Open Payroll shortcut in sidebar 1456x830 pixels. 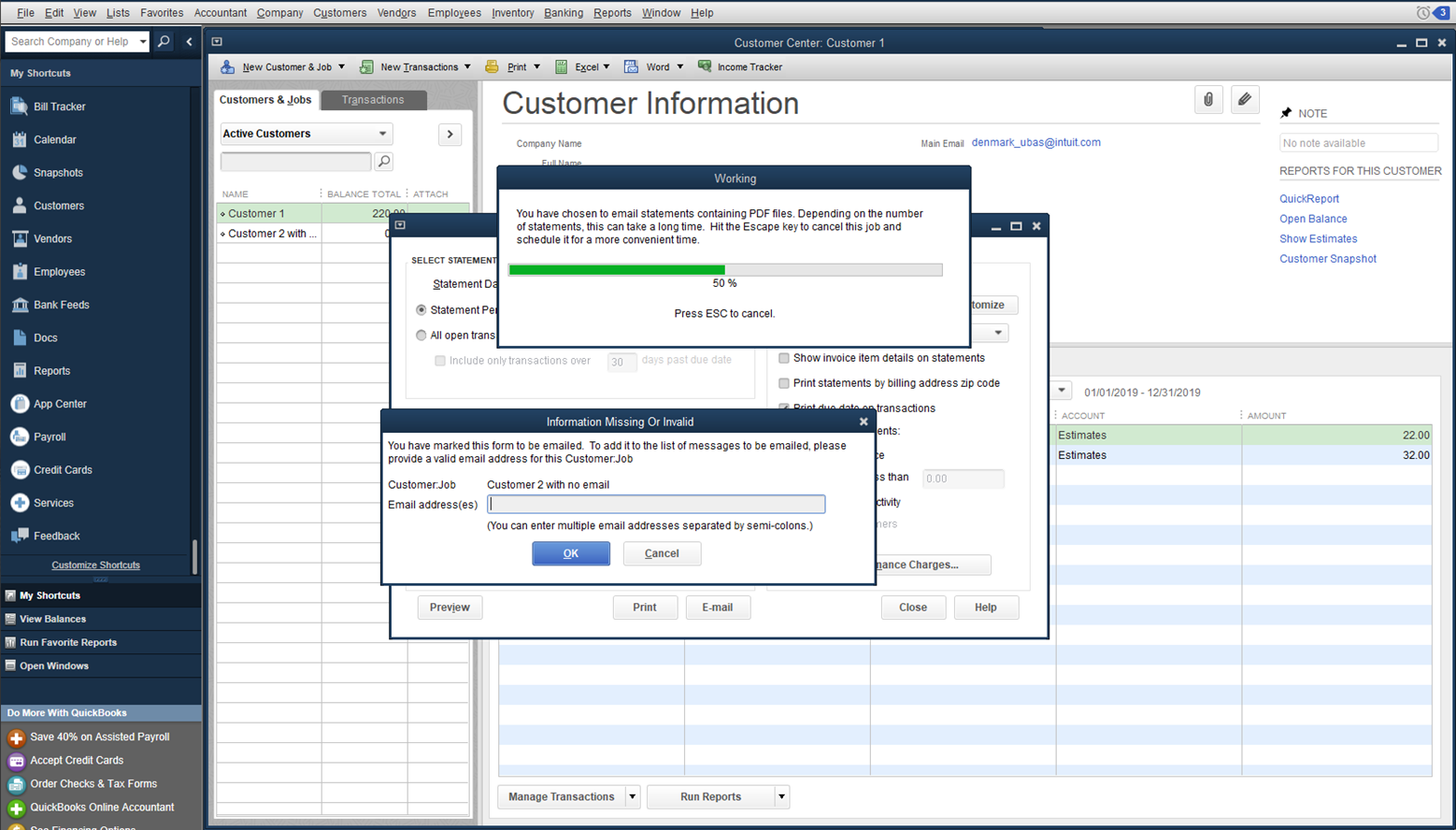50,437
